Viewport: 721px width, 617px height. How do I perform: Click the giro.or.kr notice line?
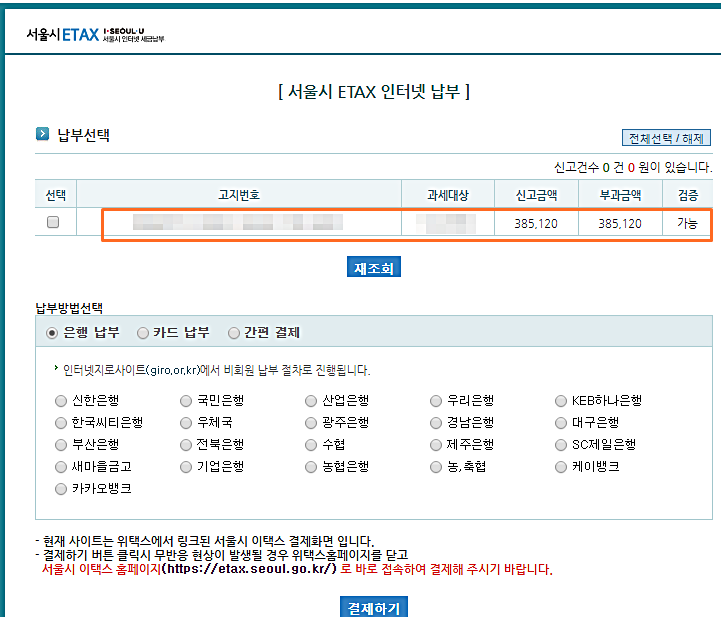(x=216, y=370)
